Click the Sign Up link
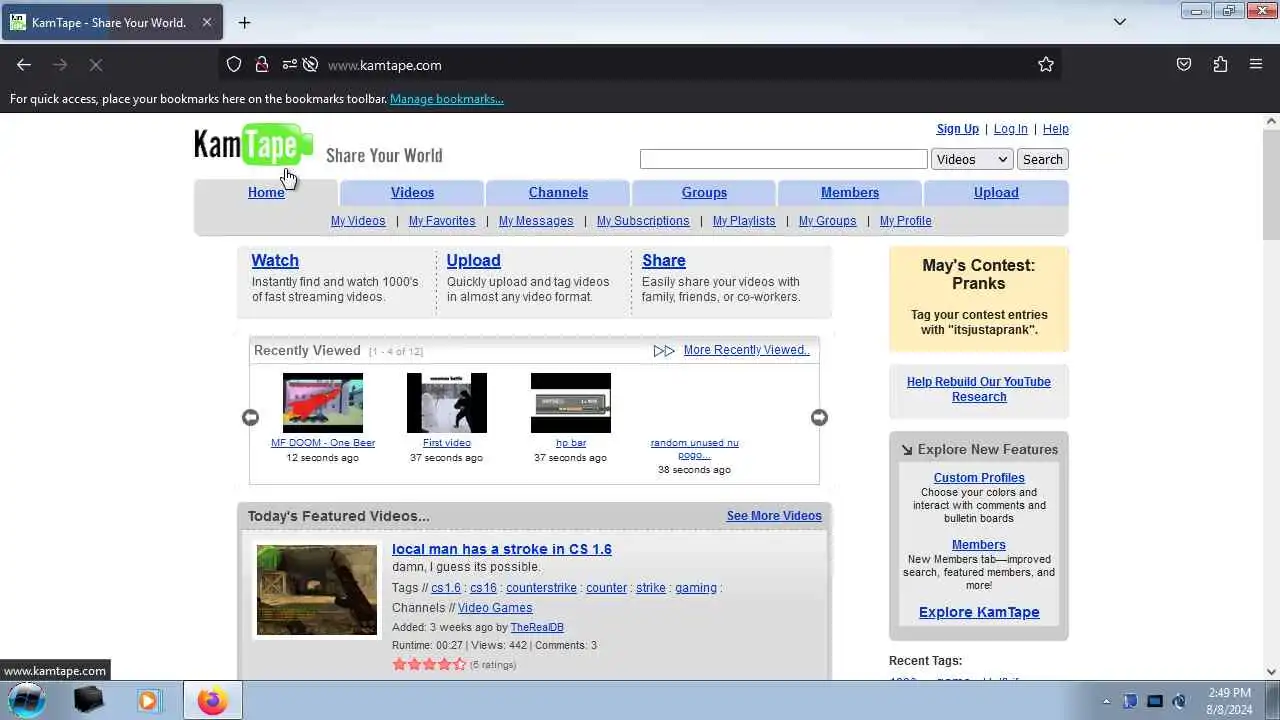The width and height of the screenshot is (1280, 720). click(958, 129)
